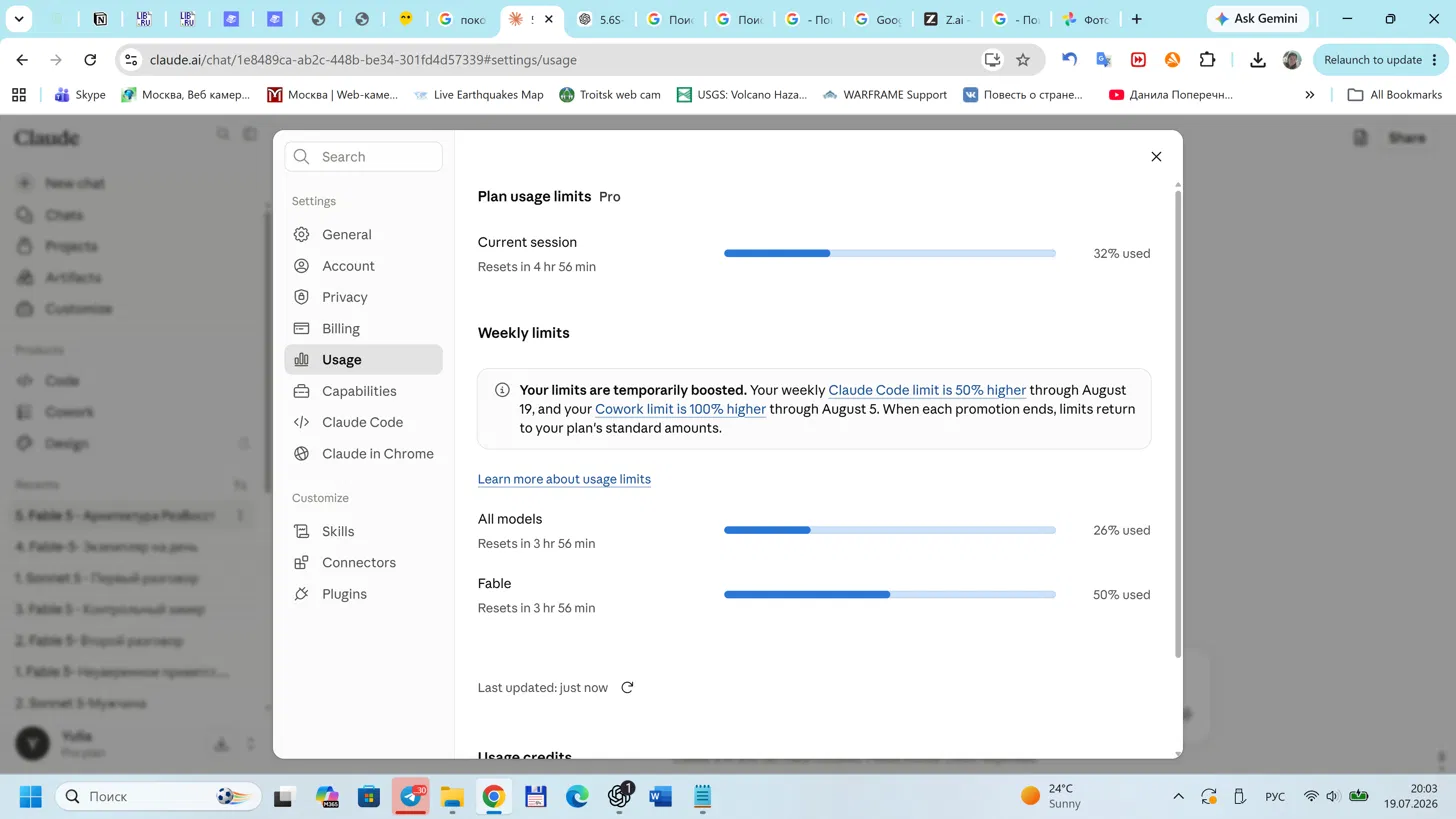Open Claude in Chrome settings

[363, 454]
